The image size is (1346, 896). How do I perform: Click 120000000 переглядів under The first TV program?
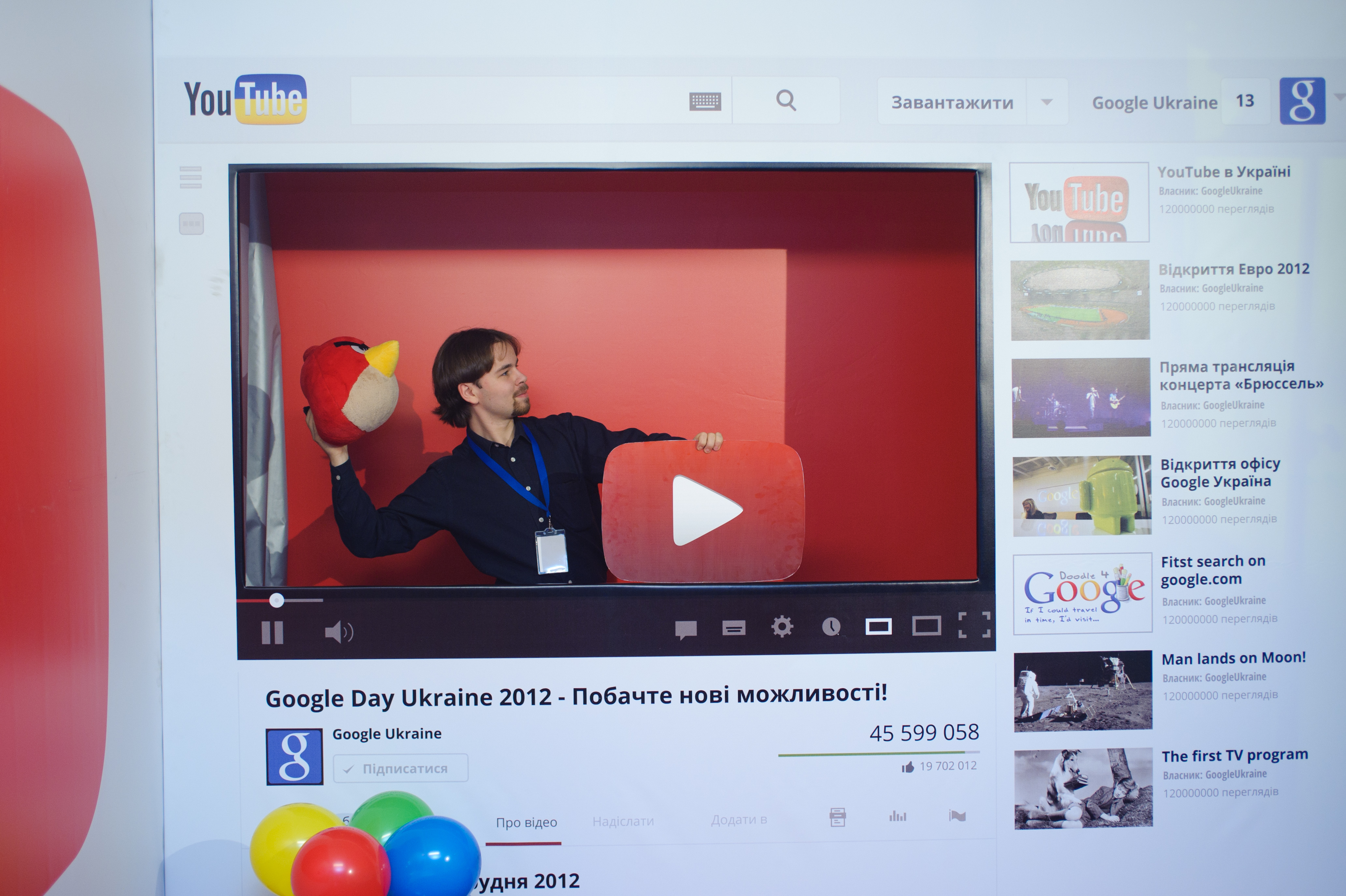point(1221,793)
